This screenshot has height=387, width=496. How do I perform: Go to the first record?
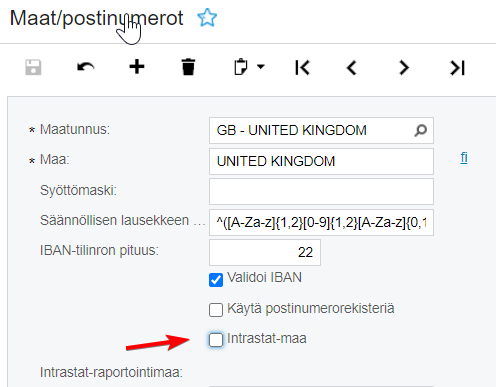pos(302,68)
